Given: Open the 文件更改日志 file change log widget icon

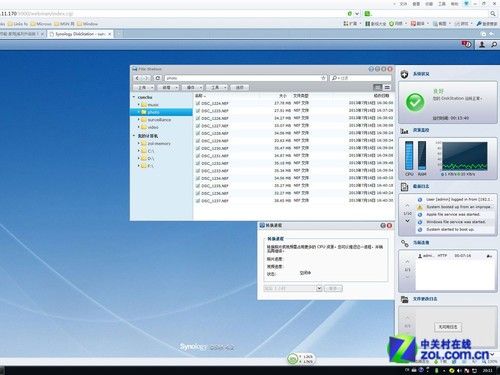Looking at the screenshot, I should coord(404,299).
